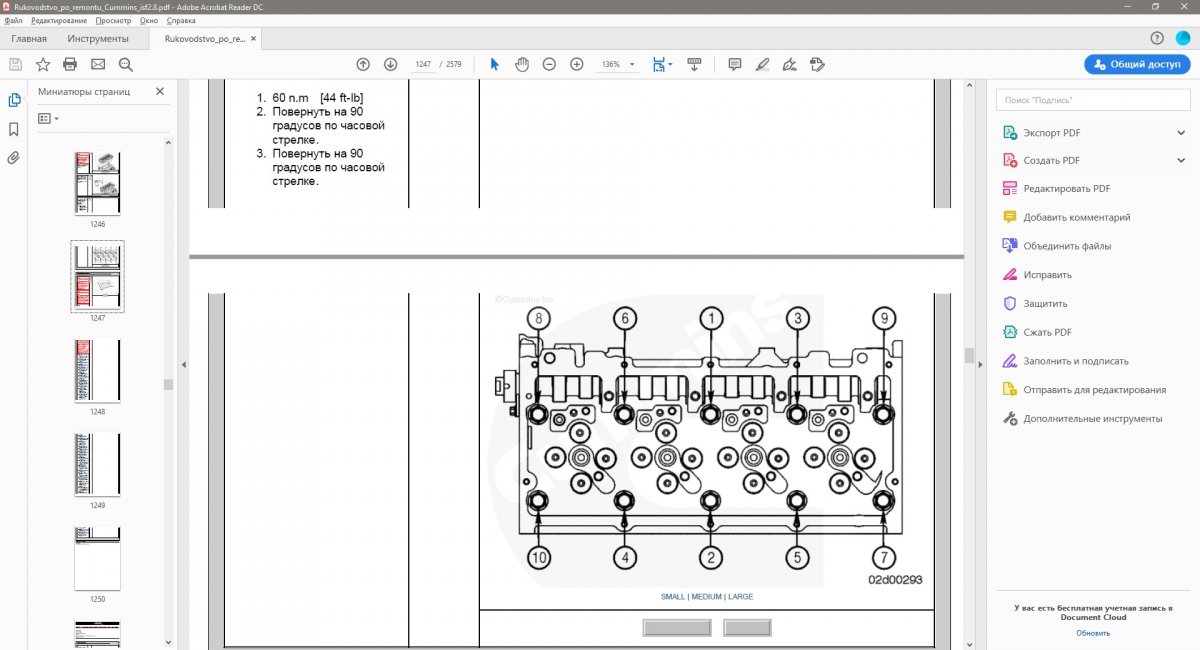Click the Обновить link

1092,632
